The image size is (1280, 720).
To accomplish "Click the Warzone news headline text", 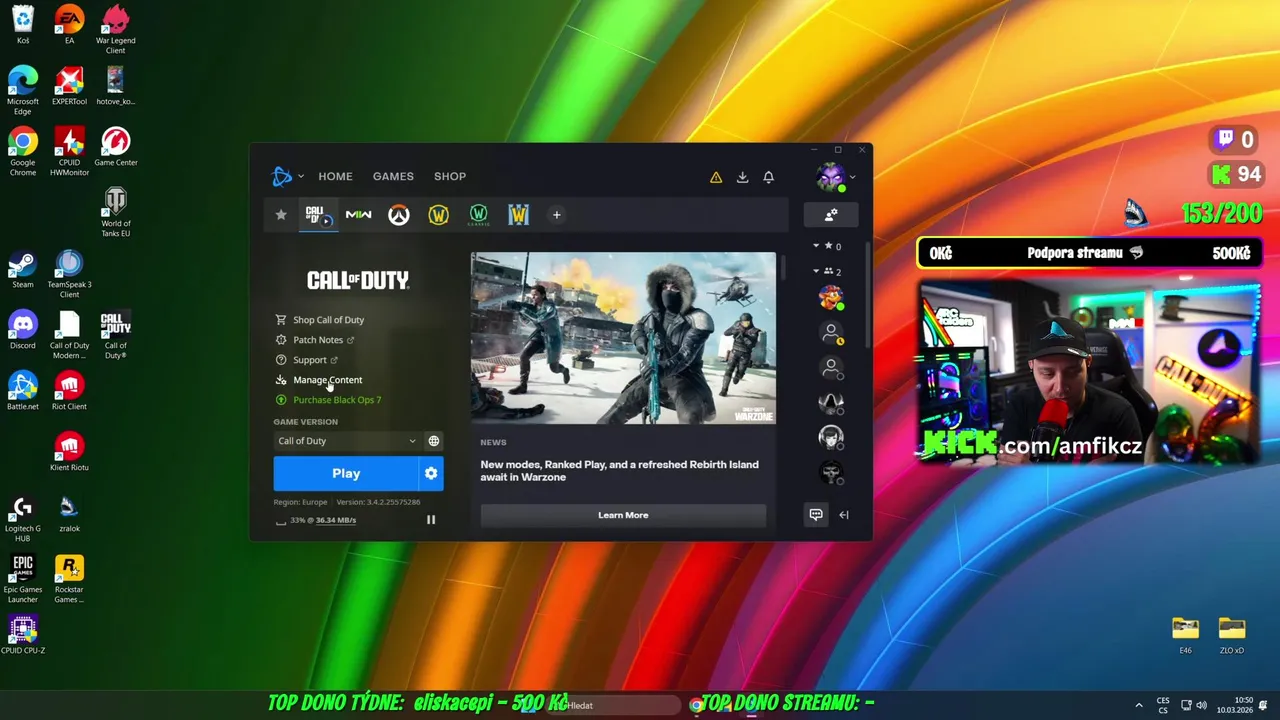I will point(619,471).
